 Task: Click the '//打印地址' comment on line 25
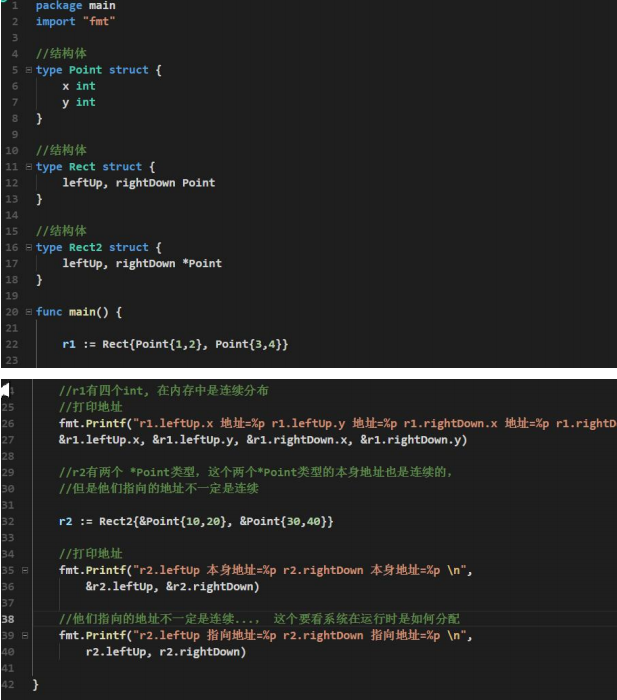tap(91, 407)
